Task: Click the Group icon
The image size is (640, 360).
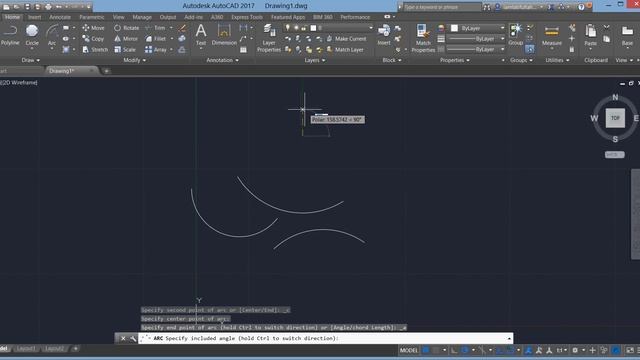Action: (516, 34)
